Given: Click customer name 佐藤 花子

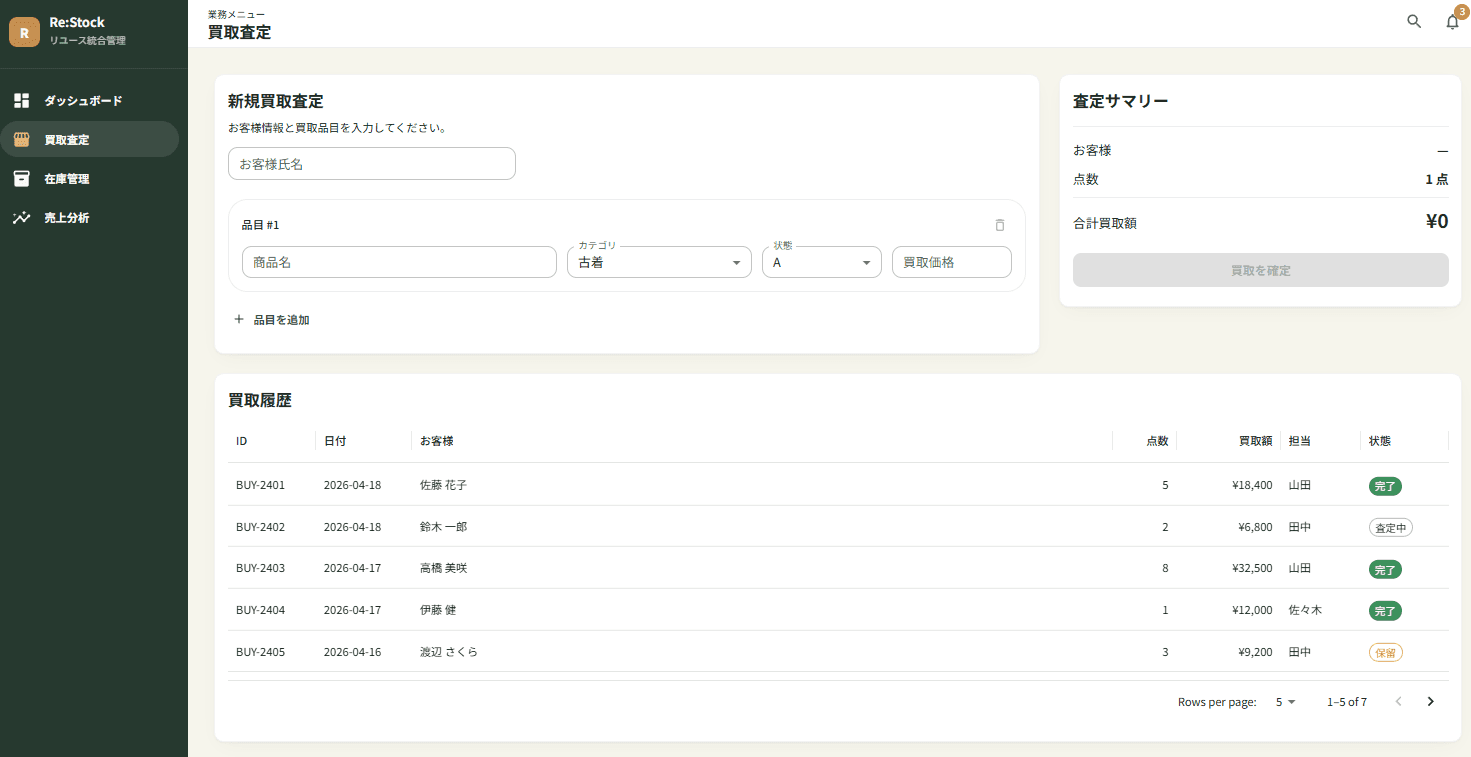Looking at the screenshot, I should point(443,485).
